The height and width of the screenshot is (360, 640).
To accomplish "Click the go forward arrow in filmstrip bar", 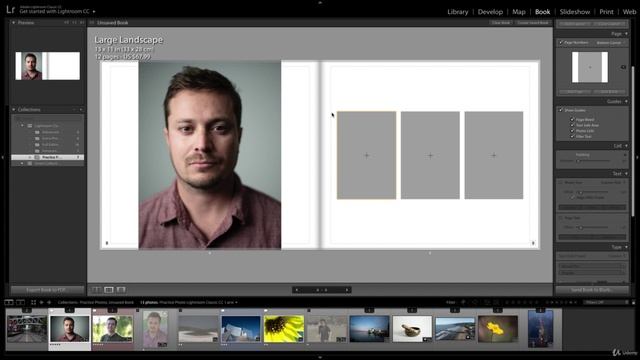I will point(49,302).
